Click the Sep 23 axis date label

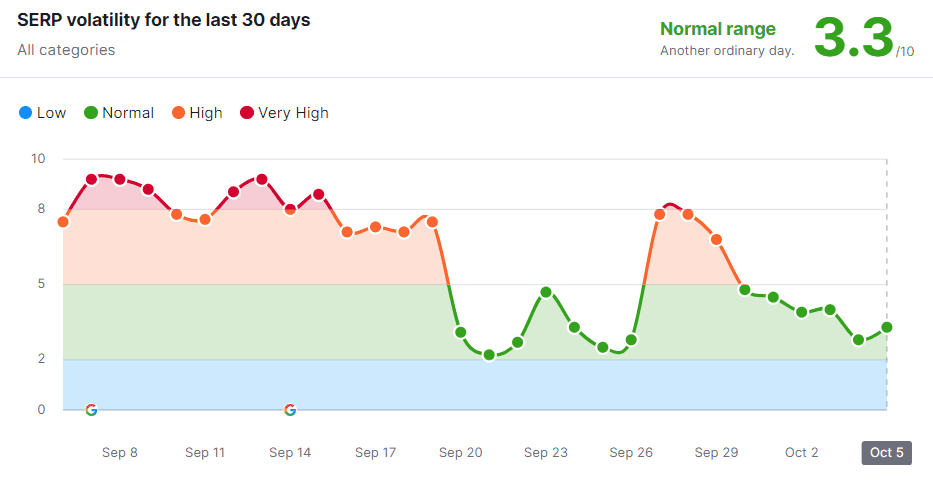(546, 453)
